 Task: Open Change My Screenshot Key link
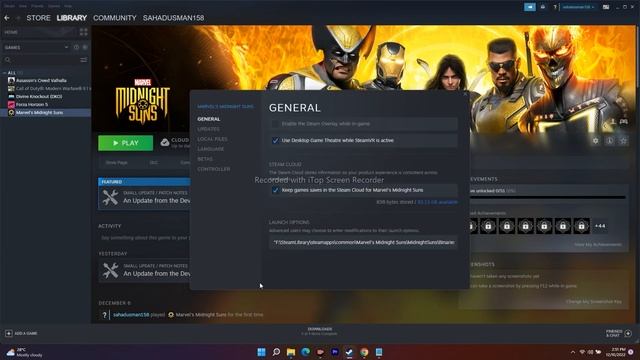point(594,302)
